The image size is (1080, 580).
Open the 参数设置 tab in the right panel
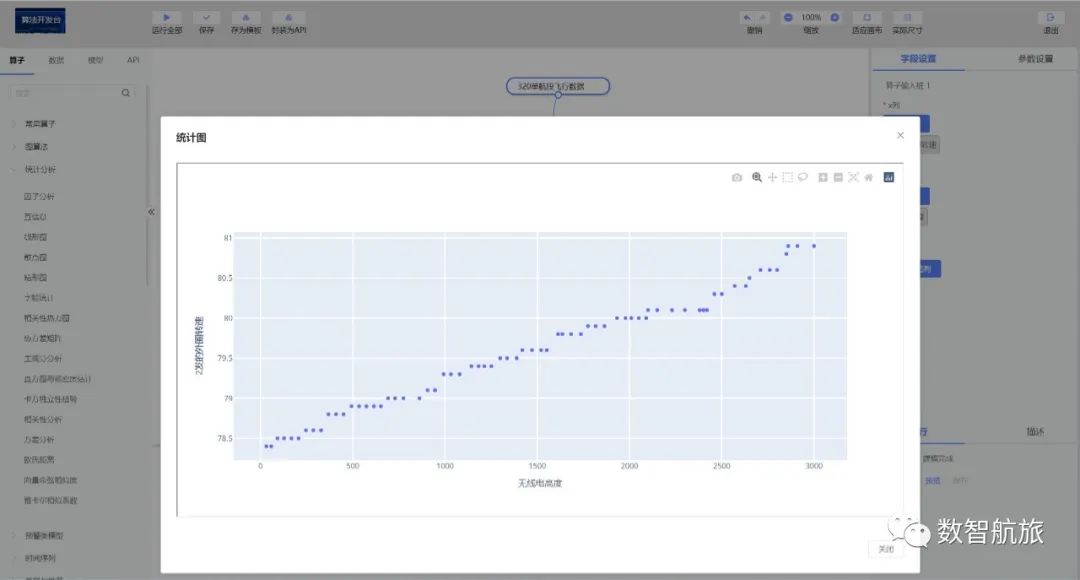click(1035, 59)
